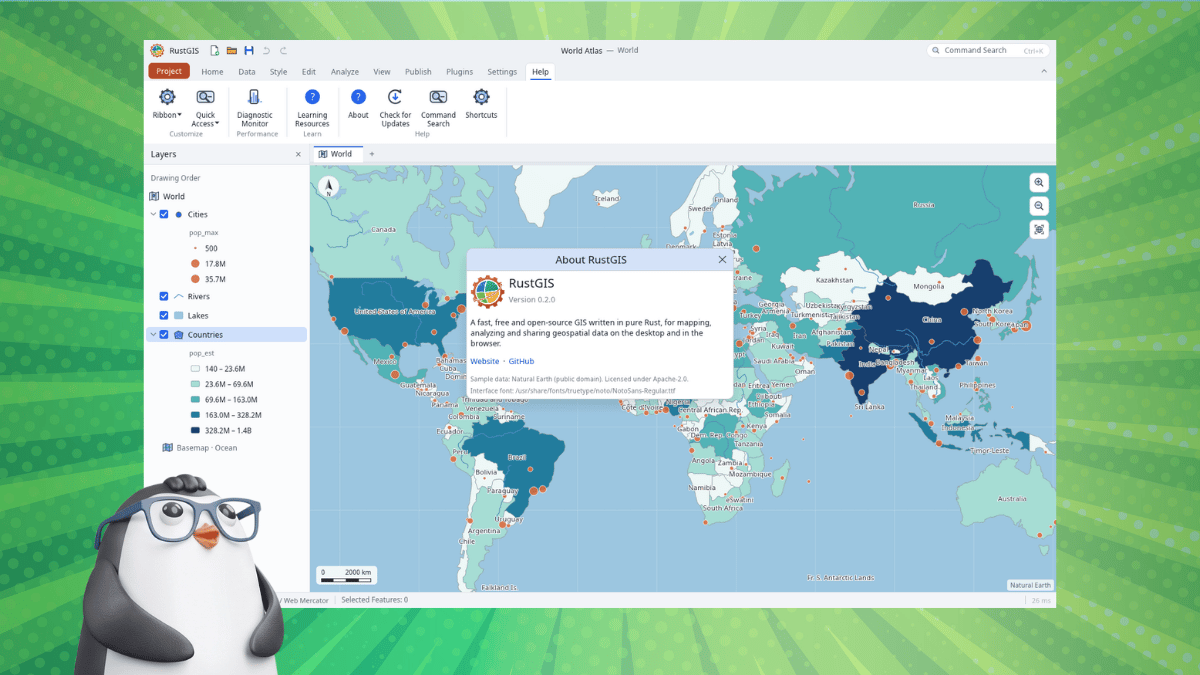Viewport: 1200px width, 675px height.
Task: Click the Natural Earth attribution label
Action: tap(1029, 585)
